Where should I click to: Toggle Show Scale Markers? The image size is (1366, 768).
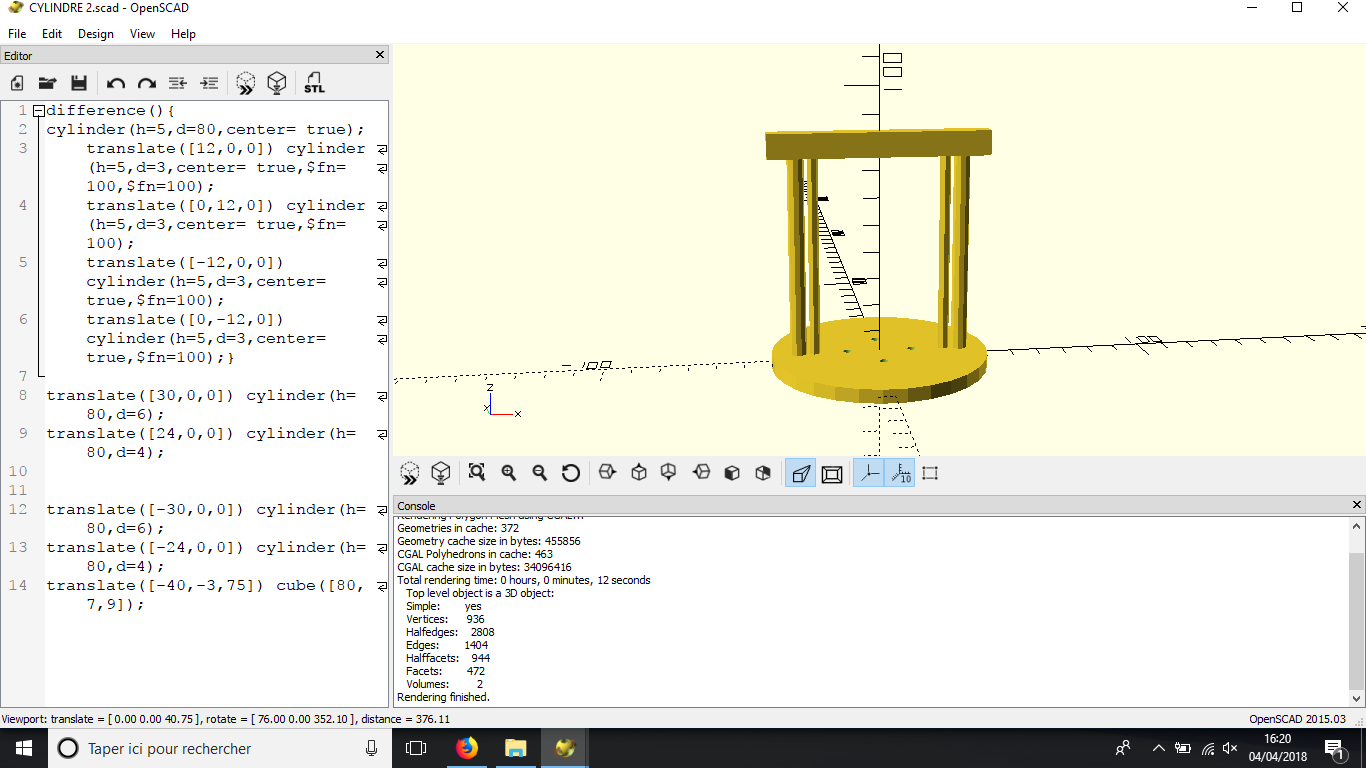[x=900, y=473]
